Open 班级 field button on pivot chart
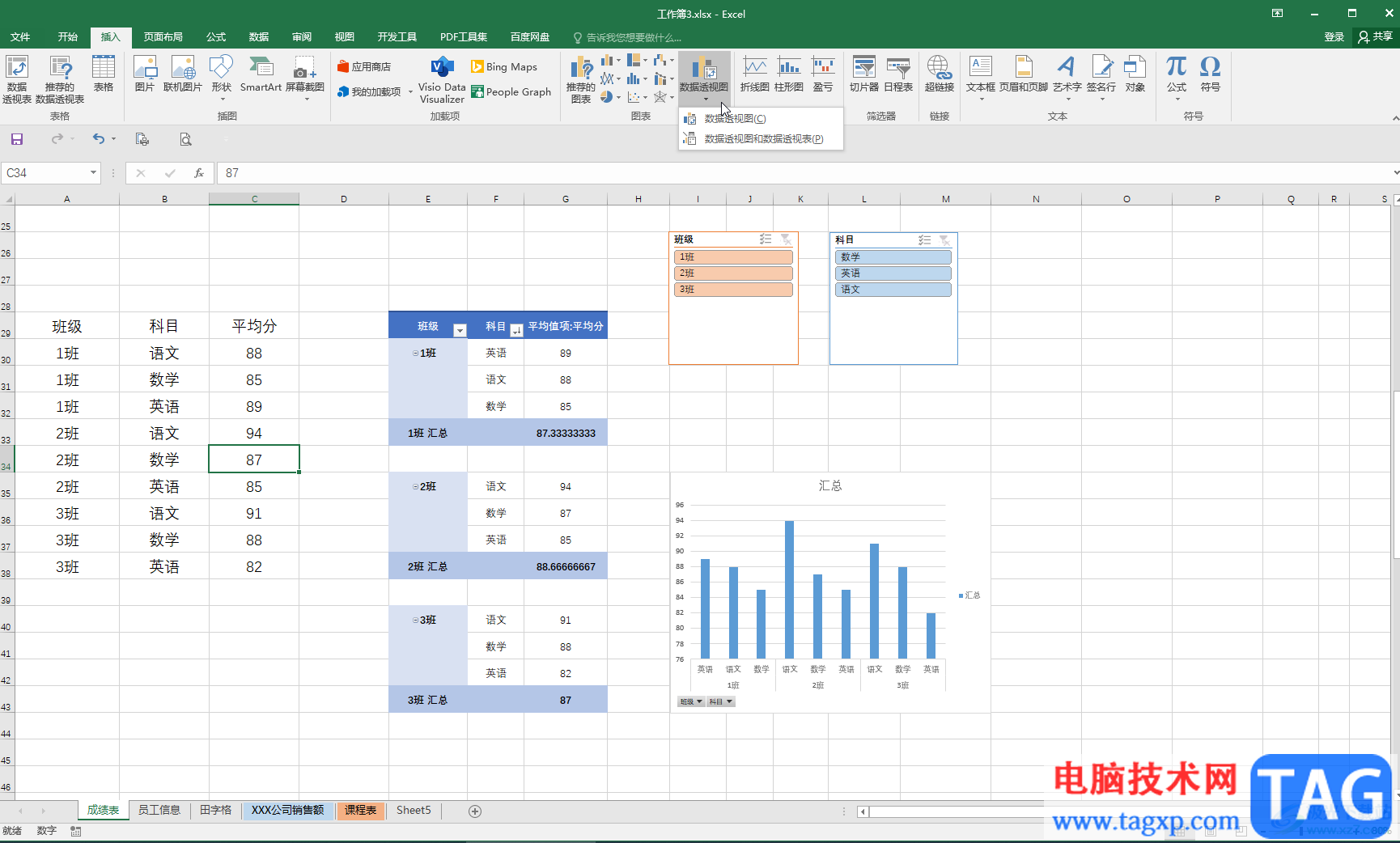Image resolution: width=1400 pixels, height=843 pixels. click(691, 702)
